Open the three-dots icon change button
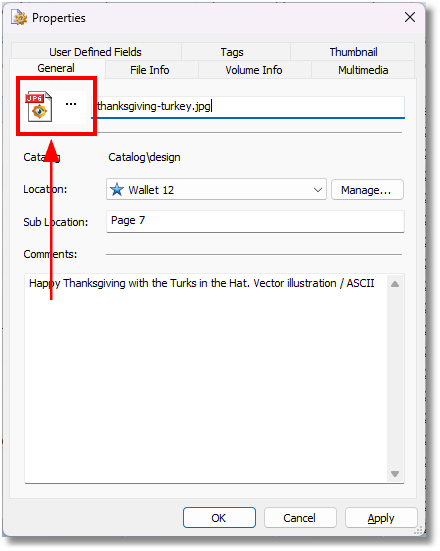The height and width of the screenshot is (551, 440). (71, 104)
